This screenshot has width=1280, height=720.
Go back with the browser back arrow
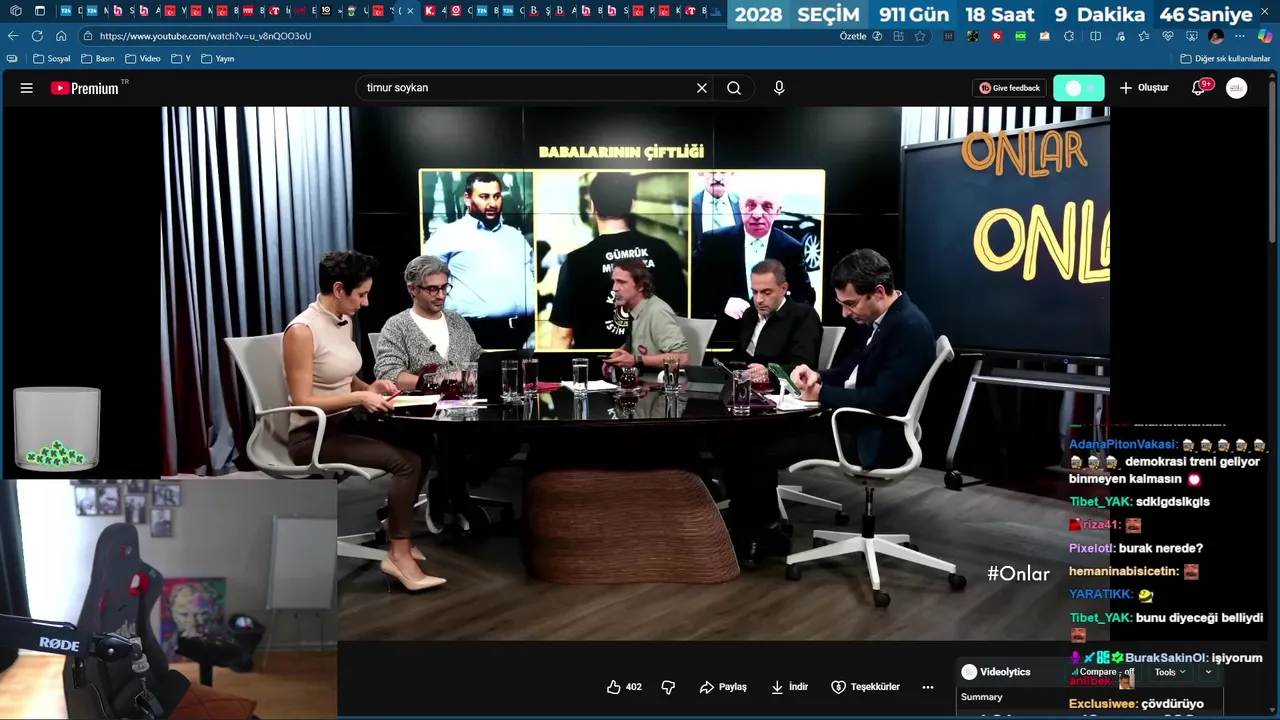[13, 36]
